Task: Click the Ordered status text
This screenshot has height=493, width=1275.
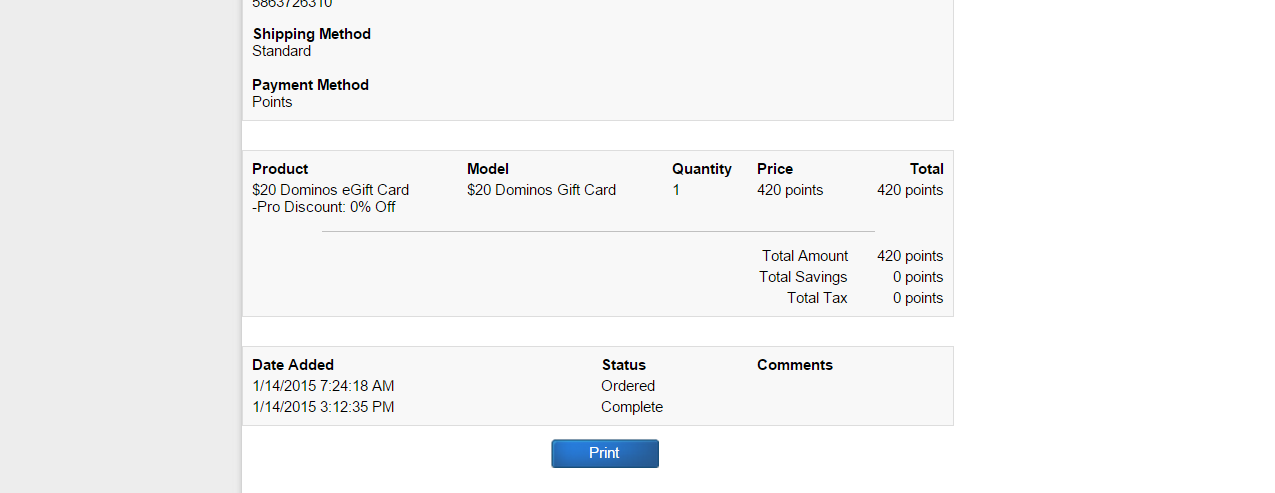Action: tap(628, 386)
